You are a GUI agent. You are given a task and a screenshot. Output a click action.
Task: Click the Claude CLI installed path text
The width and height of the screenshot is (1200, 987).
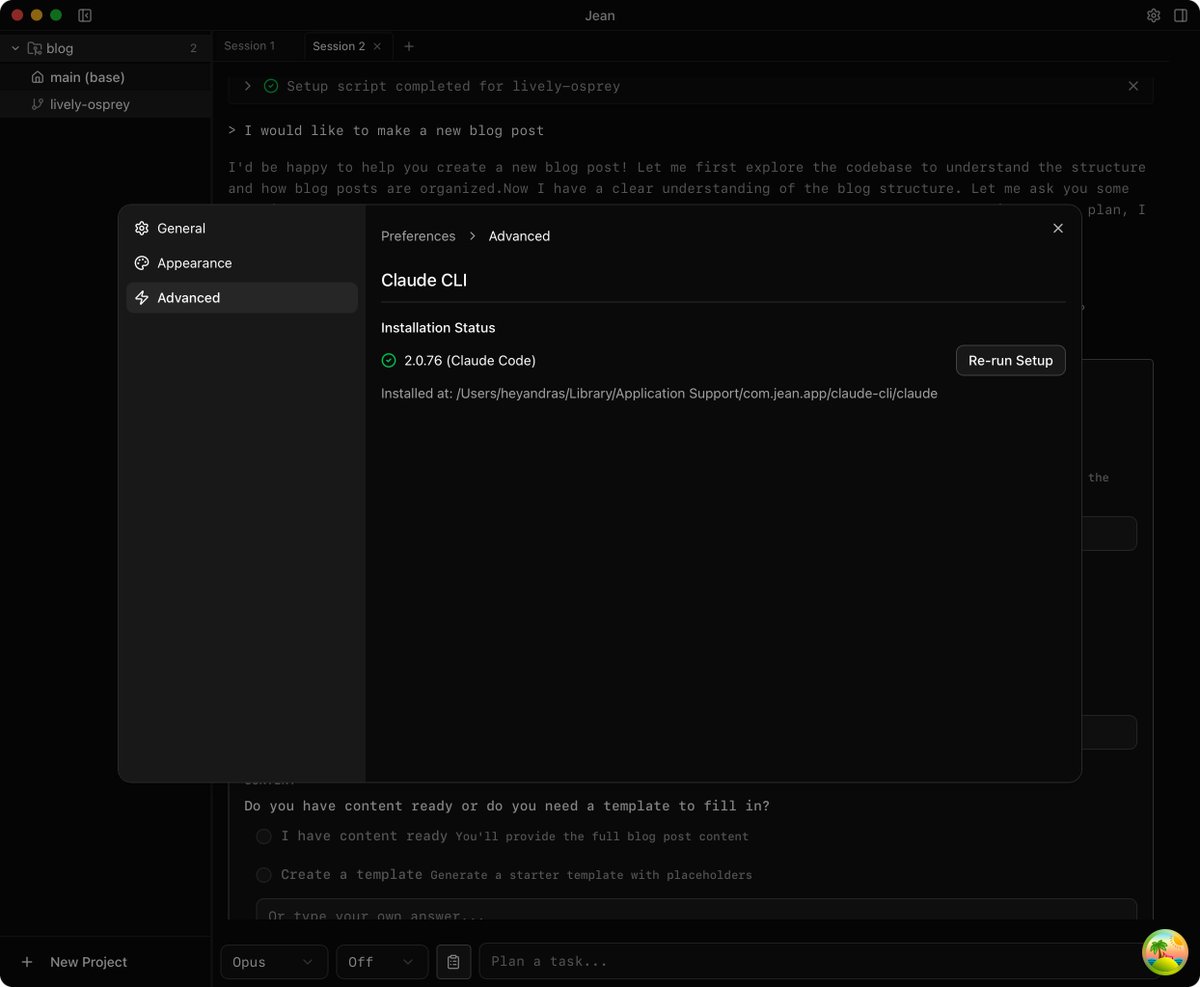click(659, 393)
